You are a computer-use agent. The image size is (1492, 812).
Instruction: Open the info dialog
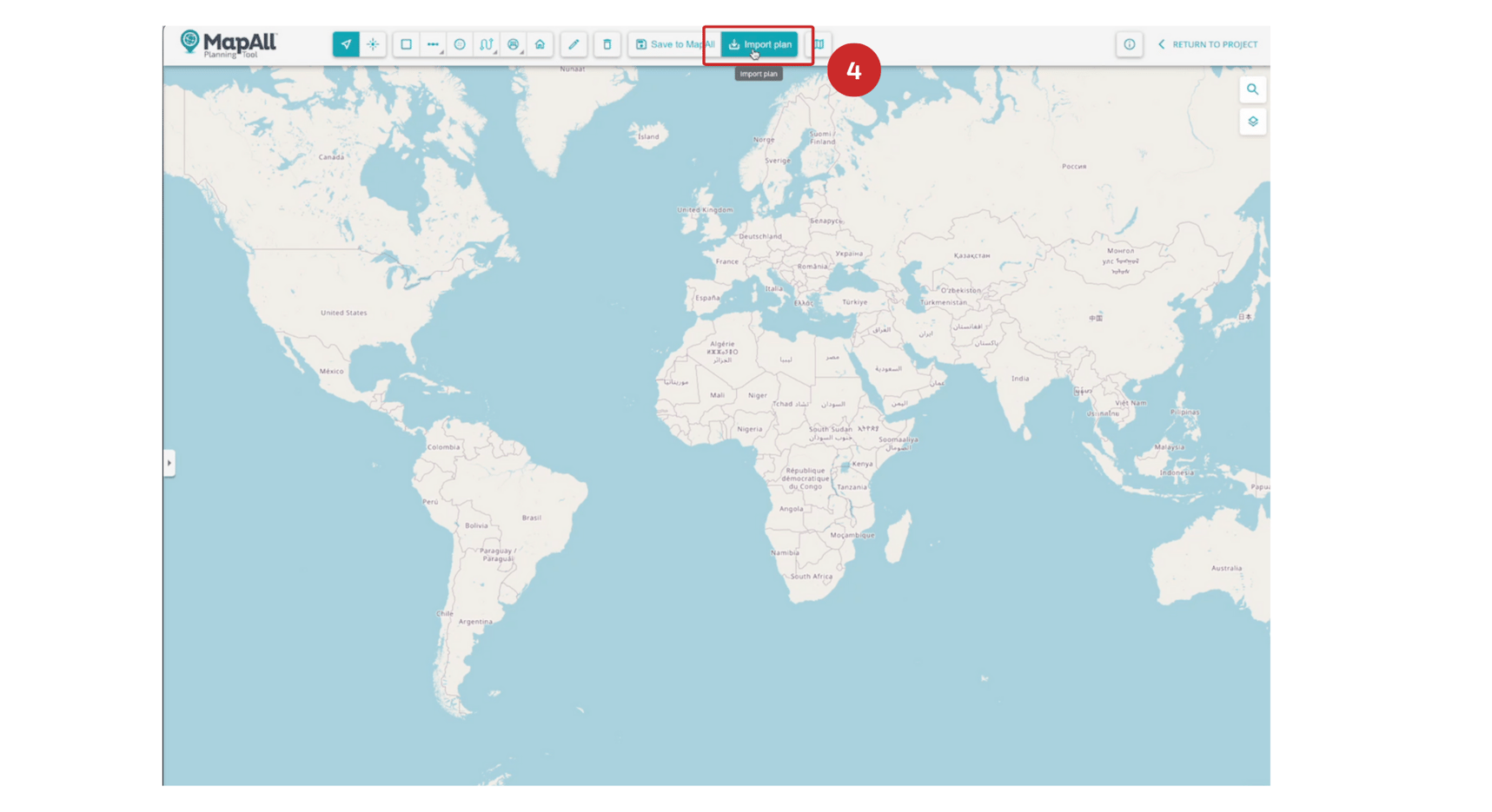pyautogui.click(x=1129, y=44)
